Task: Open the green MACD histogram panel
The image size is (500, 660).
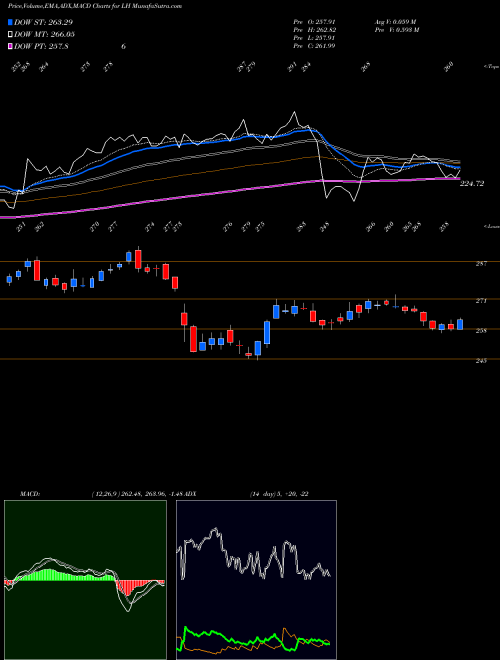Action: (85, 580)
